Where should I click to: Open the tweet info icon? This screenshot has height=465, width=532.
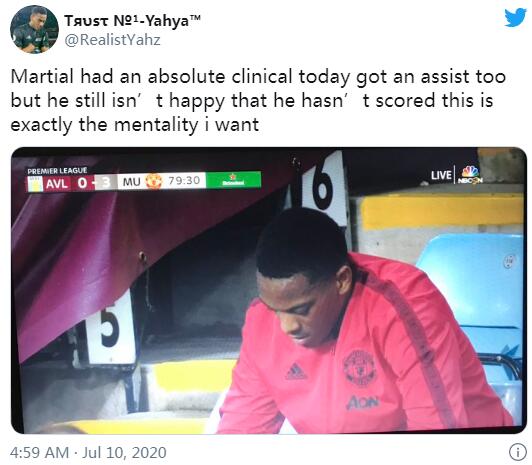[517, 452]
